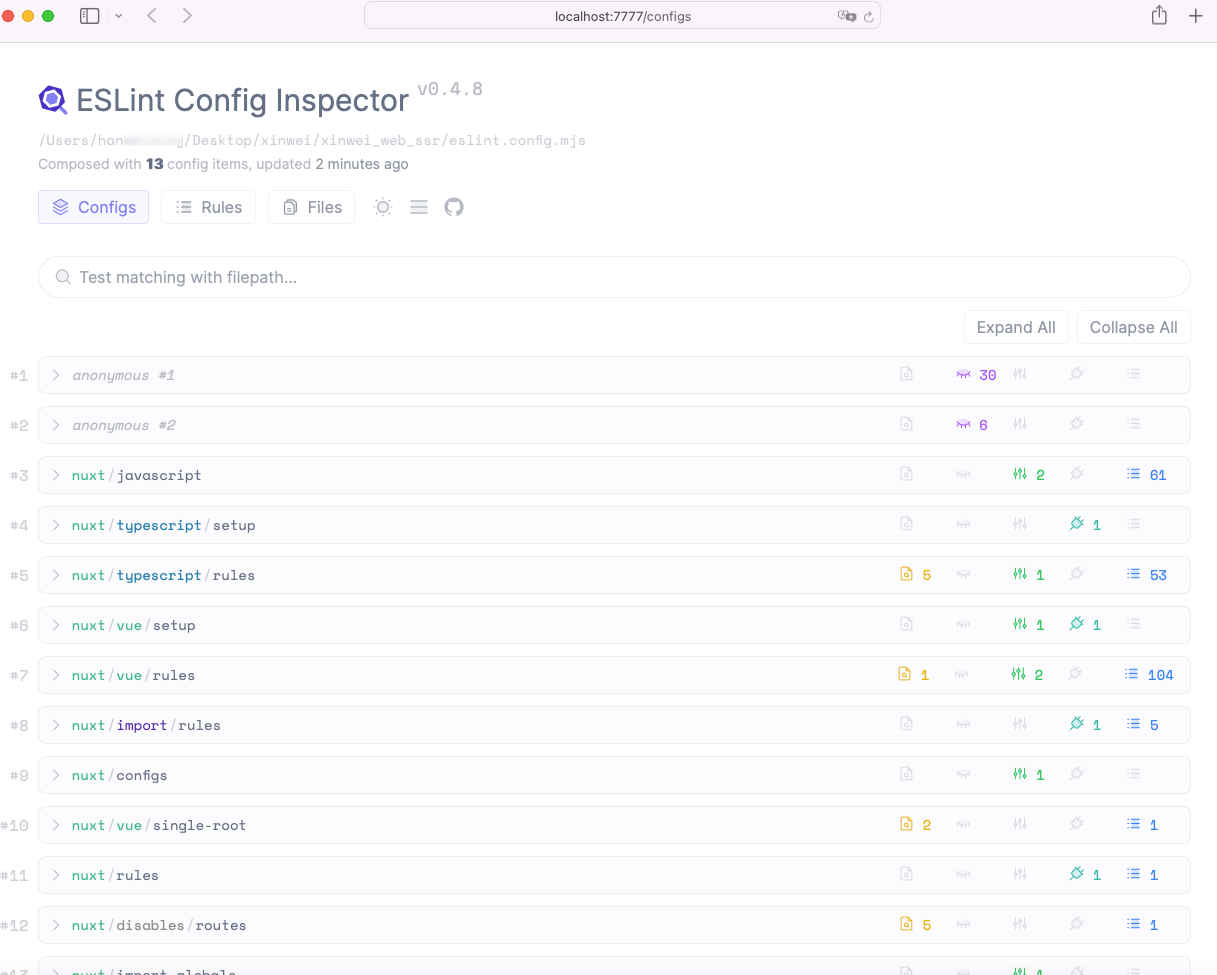Click the plugins badge on nuxt/rules row
The image size is (1217, 975).
point(1085,875)
